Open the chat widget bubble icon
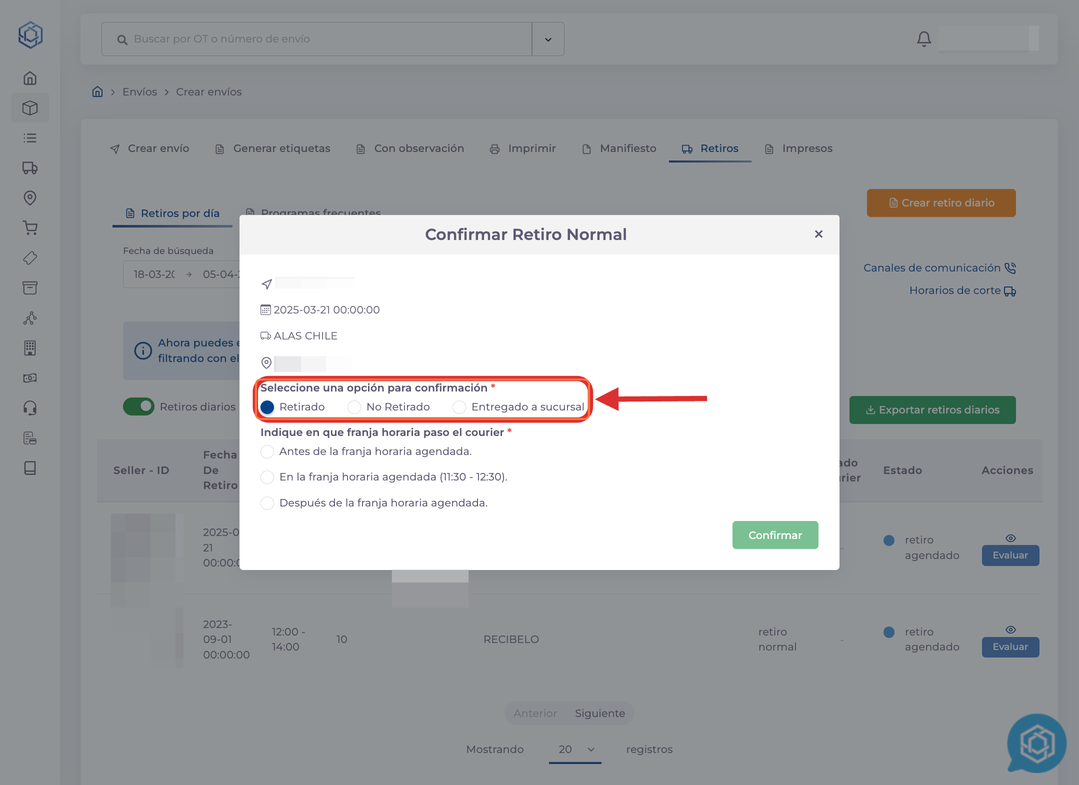The width and height of the screenshot is (1079, 785). [1036, 744]
